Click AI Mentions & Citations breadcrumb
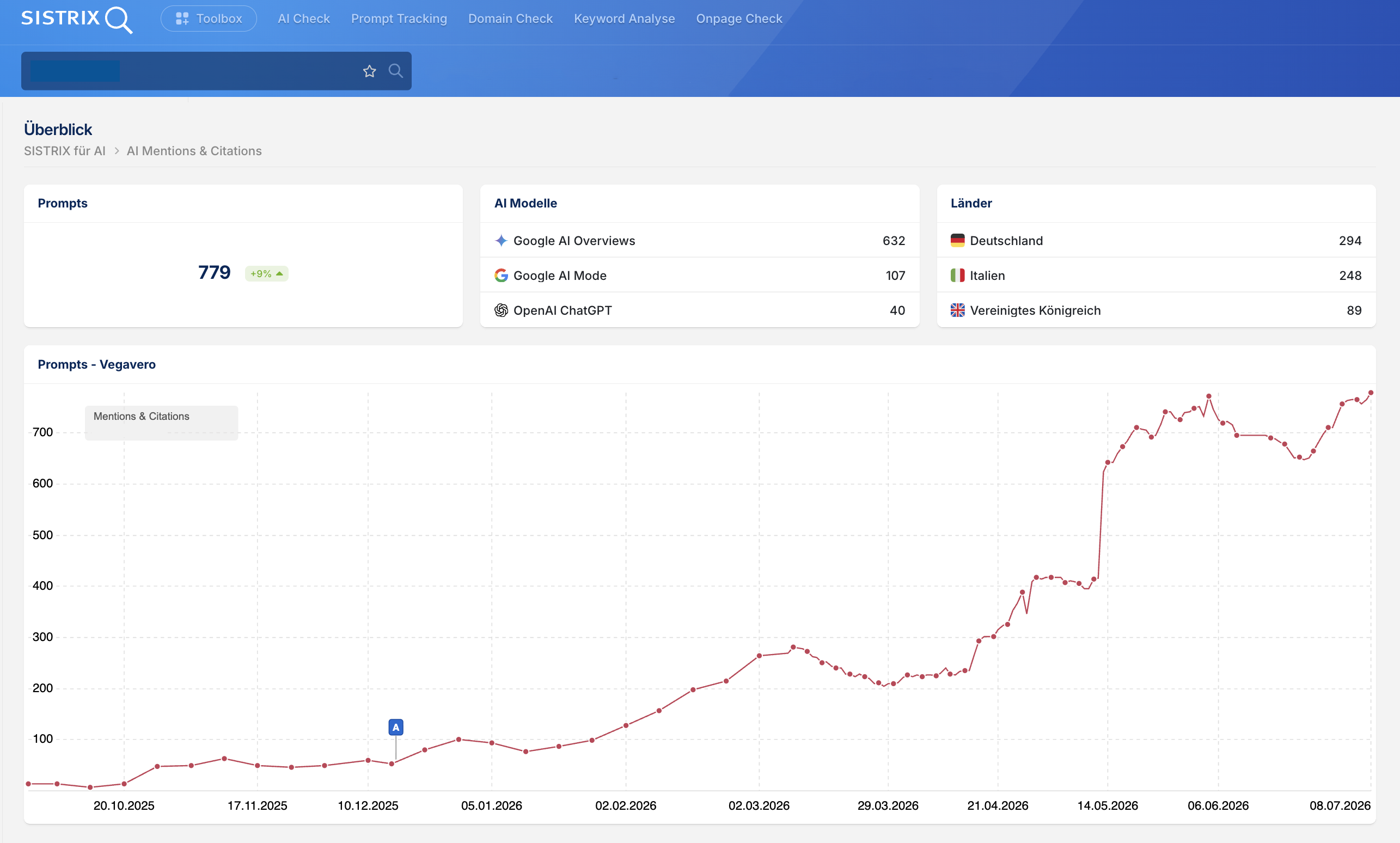1400x843 pixels. click(194, 151)
